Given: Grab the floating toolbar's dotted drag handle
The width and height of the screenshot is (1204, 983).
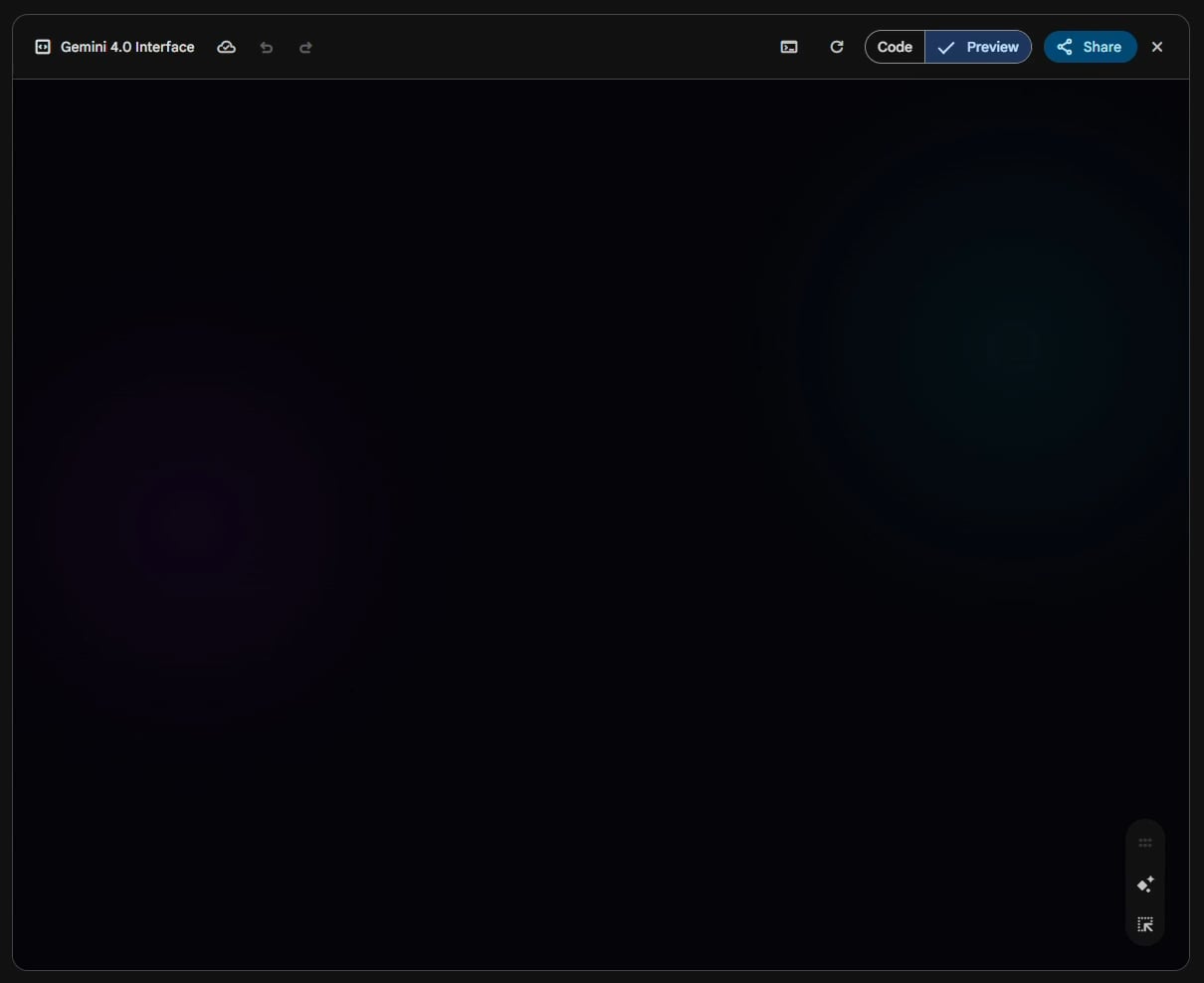Looking at the screenshot, I should click(x=1145, y=843).
